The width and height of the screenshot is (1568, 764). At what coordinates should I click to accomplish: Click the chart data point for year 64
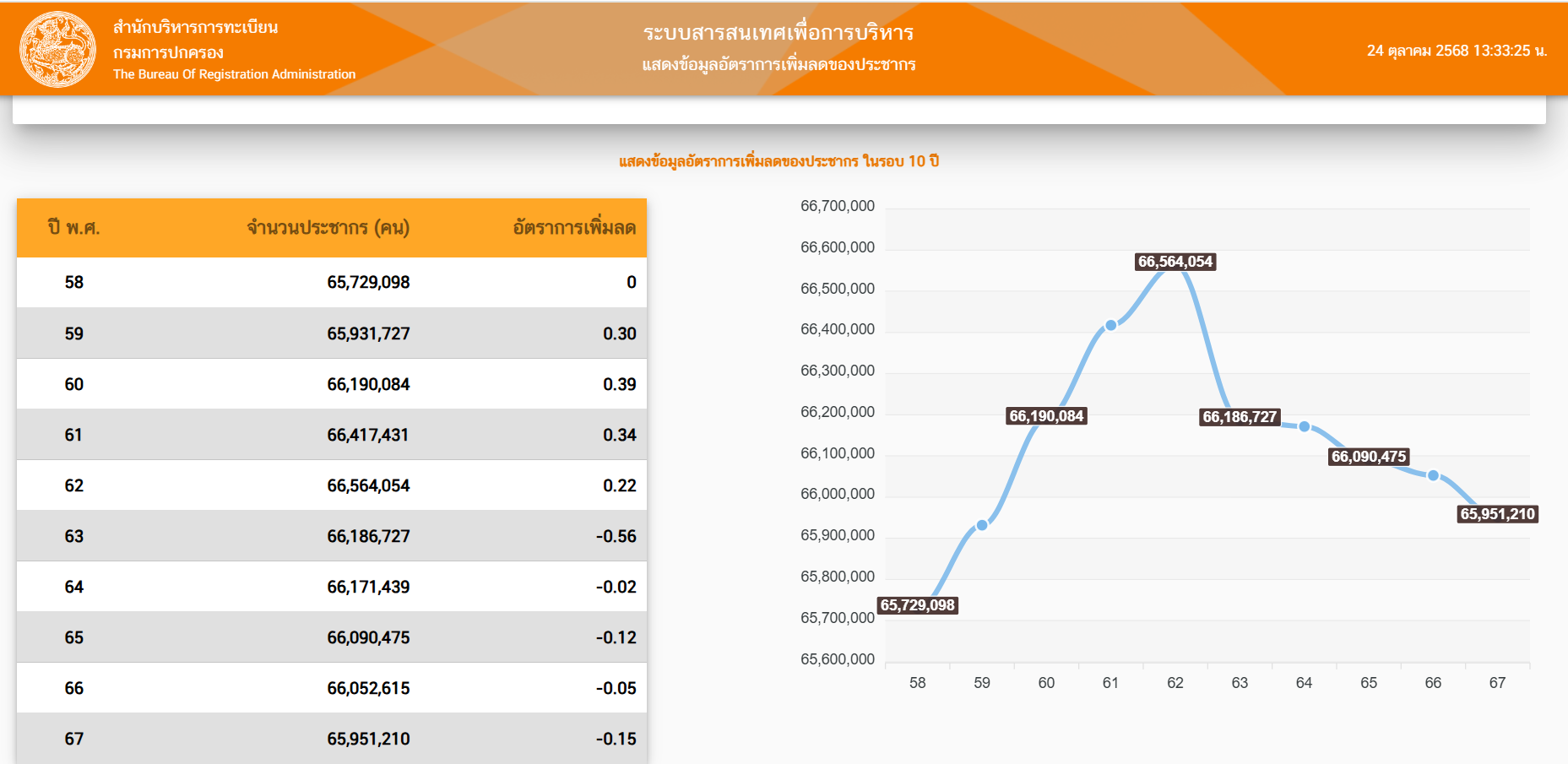click(x=1305, y=426)
